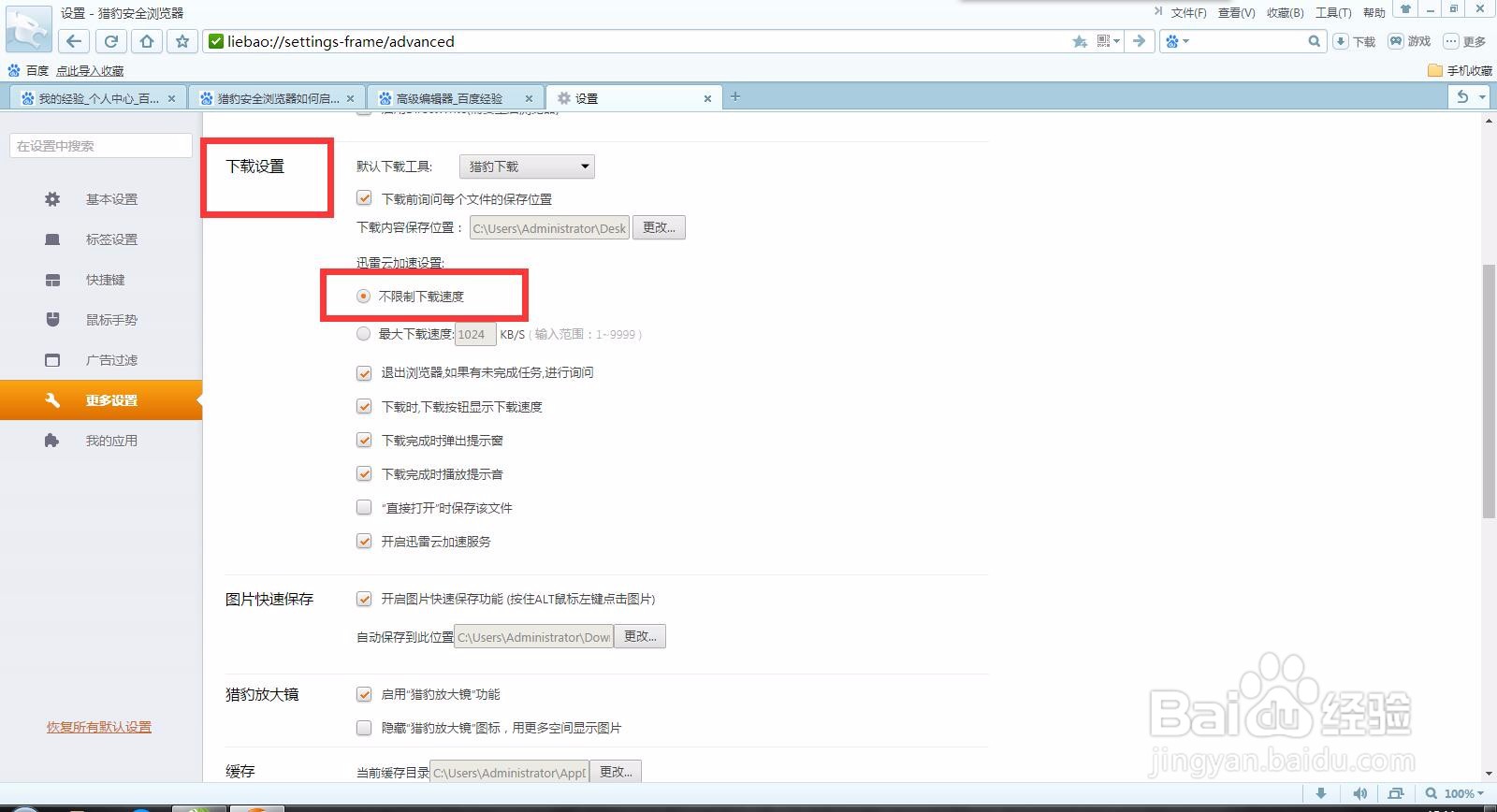Click the 在设置中搜索 search field
Screen dimensions: 1497x812
(101, 146)
